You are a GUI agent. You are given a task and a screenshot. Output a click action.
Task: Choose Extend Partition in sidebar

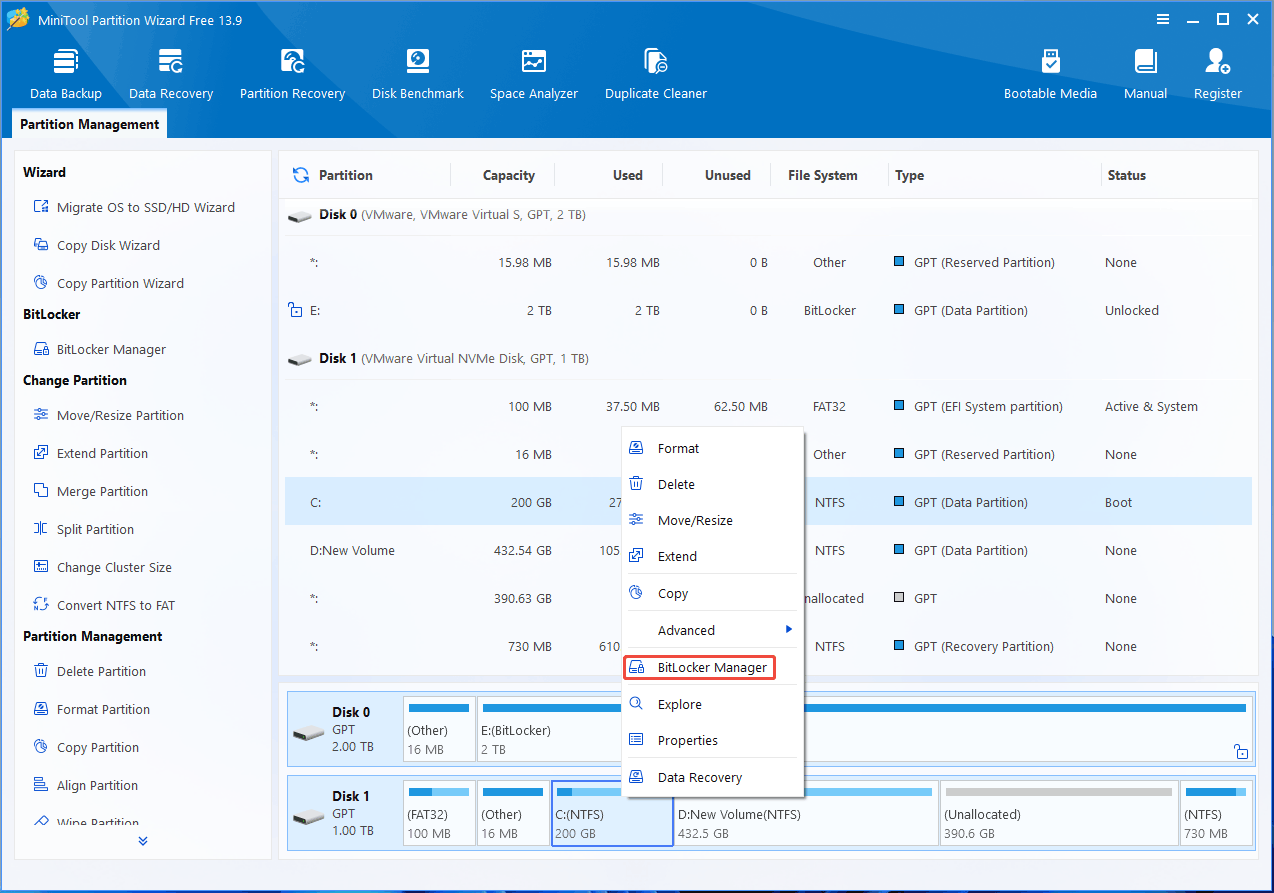(x=90, y=453)
